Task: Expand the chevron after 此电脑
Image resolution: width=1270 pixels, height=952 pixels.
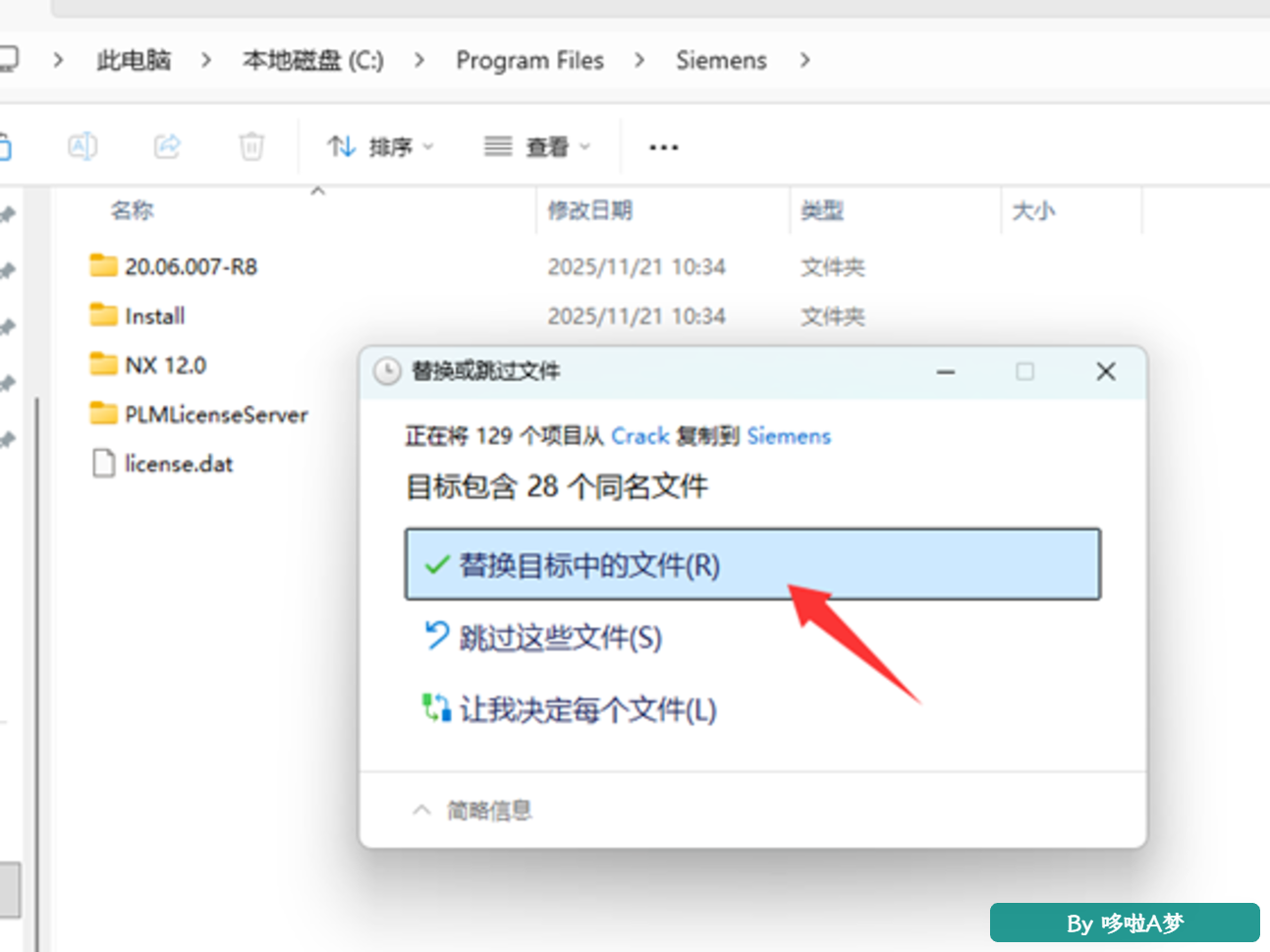Action: pos(206,60)
